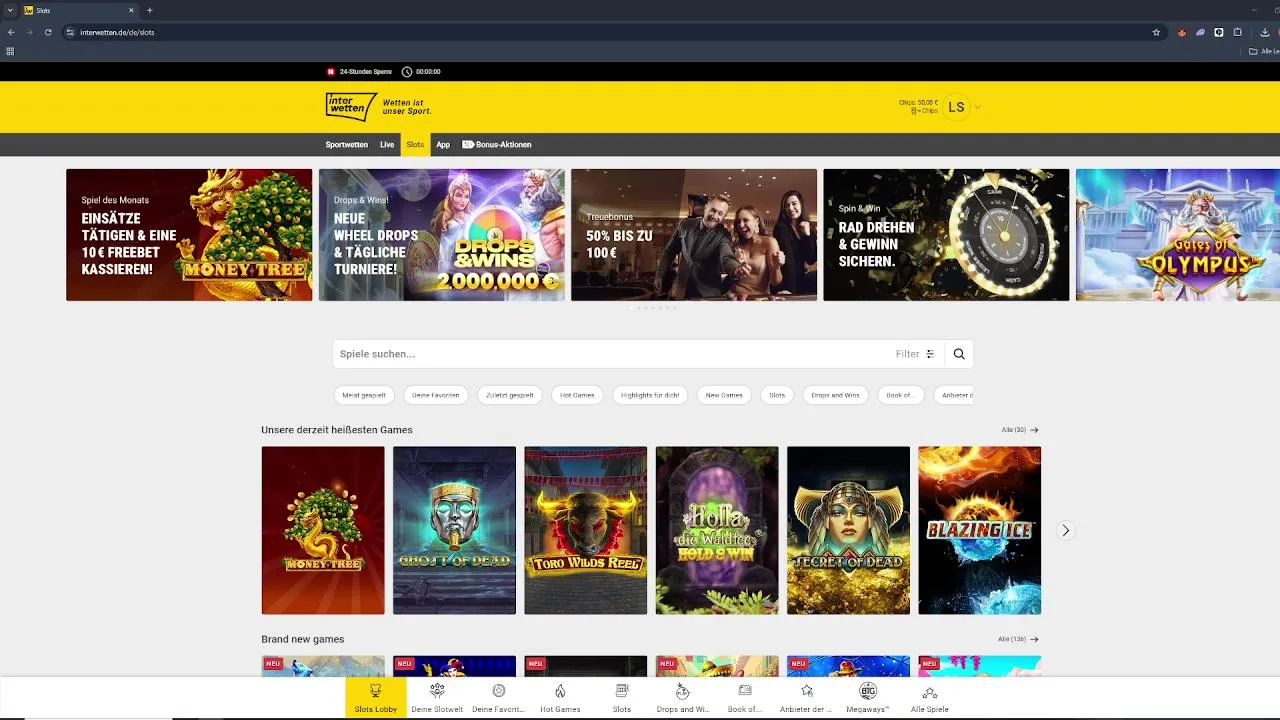The width and height of the screenshot is (1280, 720).
Task: Open the Drops & Wins promotion banner
Action: pyautogui.click(x=441, y=235)
